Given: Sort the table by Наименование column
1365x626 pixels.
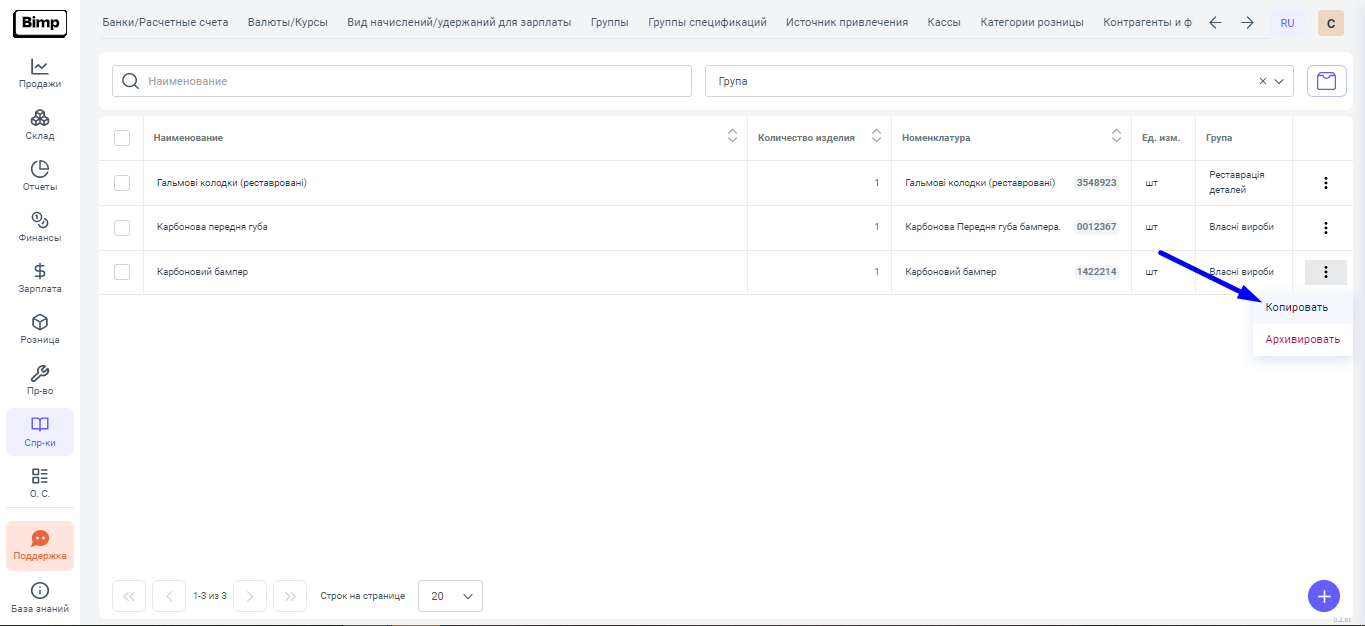Looking at the screenshot, I should 731,137.
